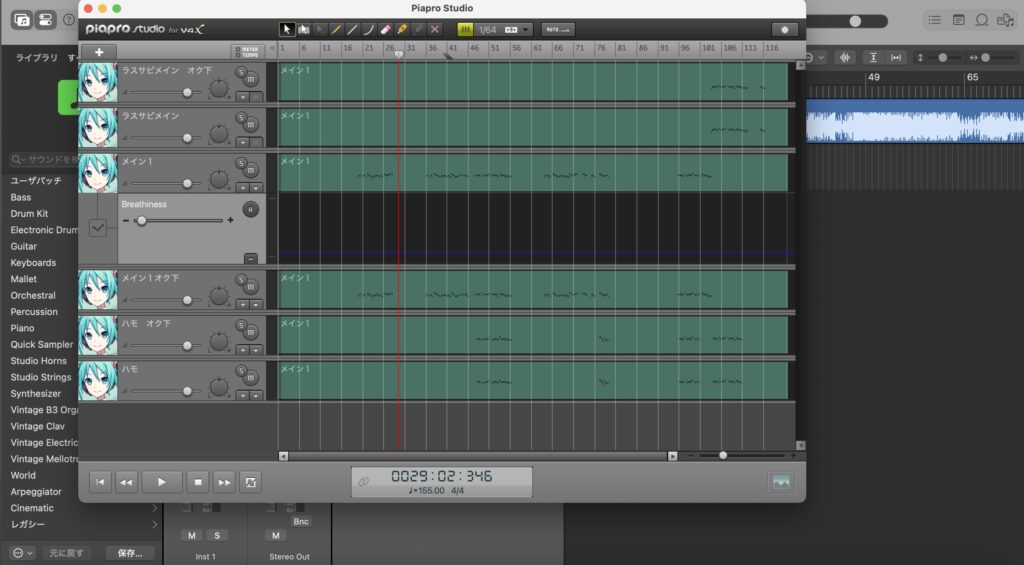Go to song start button

(100, 482)
